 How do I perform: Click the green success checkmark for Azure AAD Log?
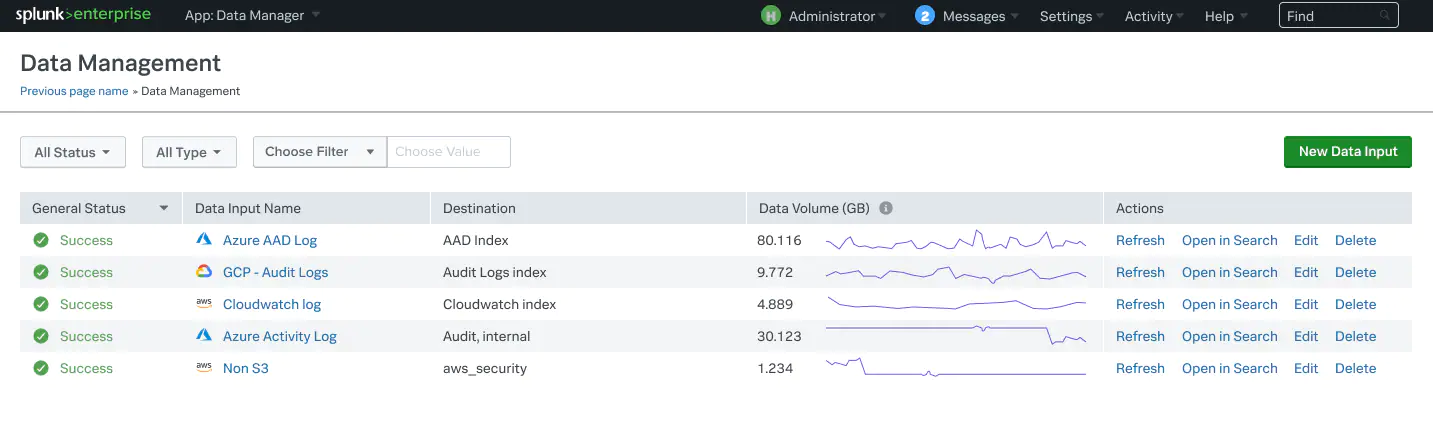tap(41, 240)
